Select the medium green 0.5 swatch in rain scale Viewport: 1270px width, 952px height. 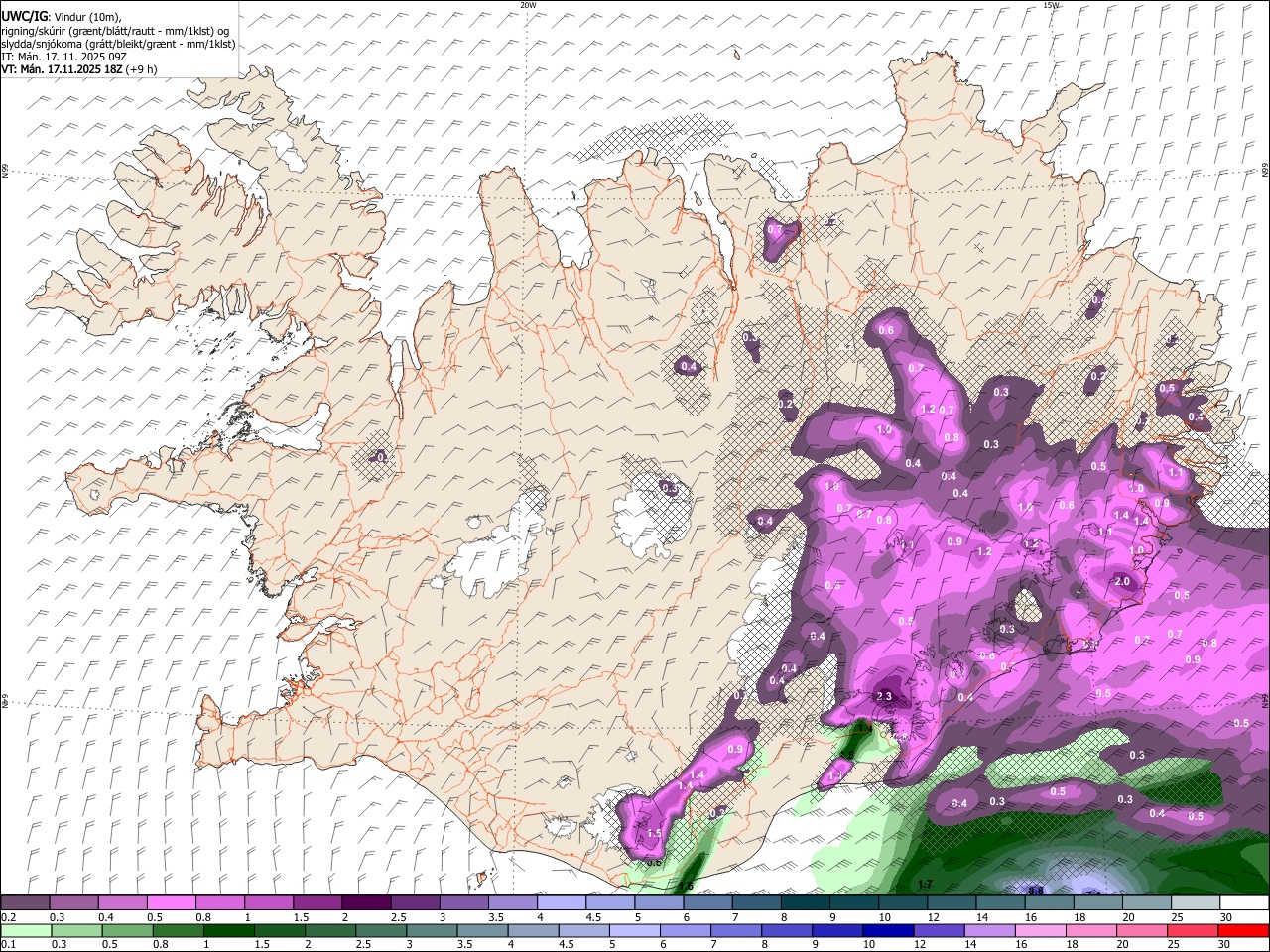pos(127,930)
